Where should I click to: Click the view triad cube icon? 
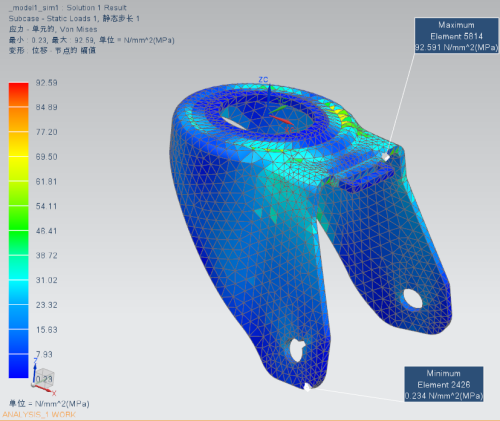click(44, 377)
